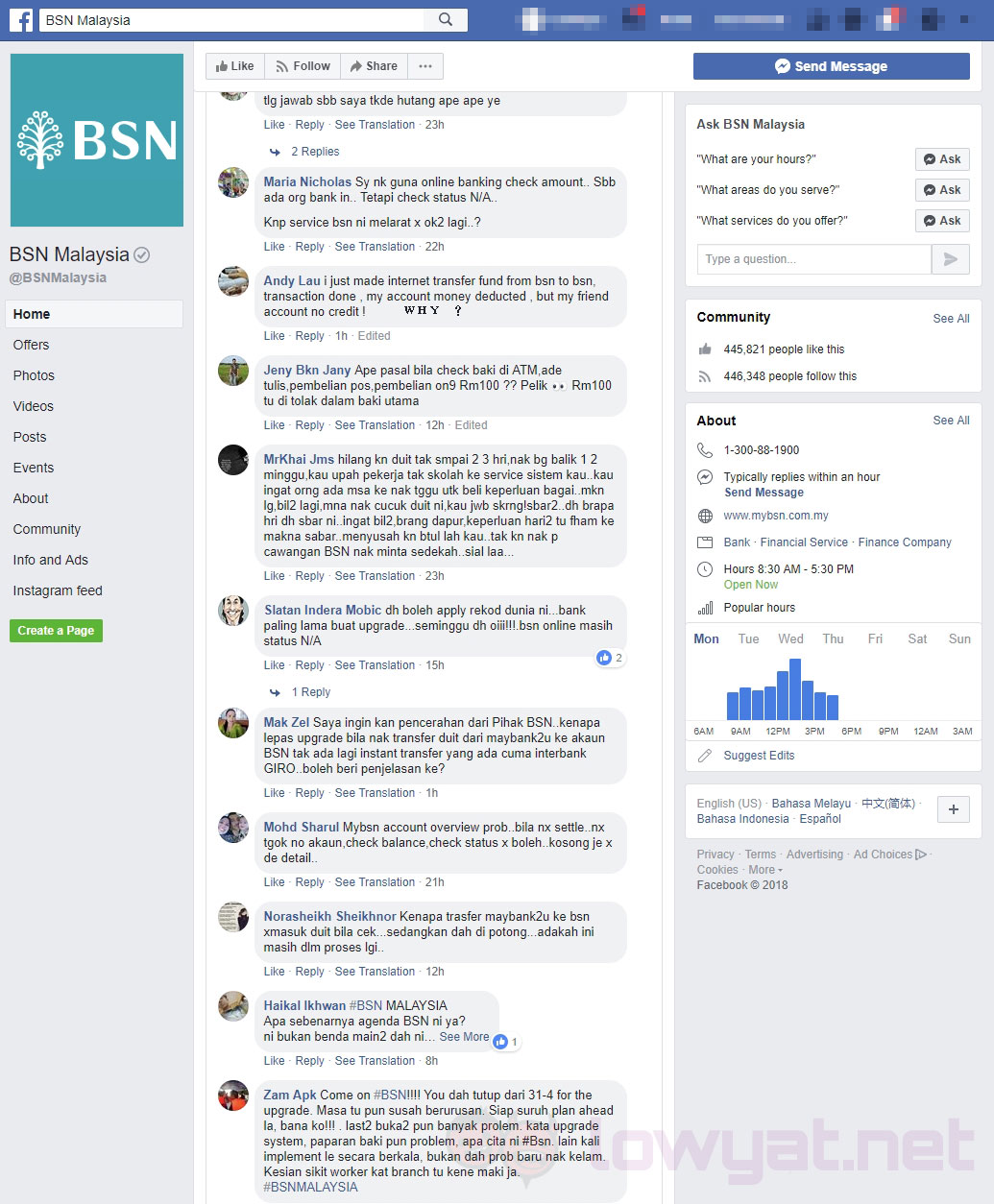Image resolution: width=994 pixels, height=1204 pixels.
Task: Click the Suggest Edits pencil icon
Action: pos(705,756)
